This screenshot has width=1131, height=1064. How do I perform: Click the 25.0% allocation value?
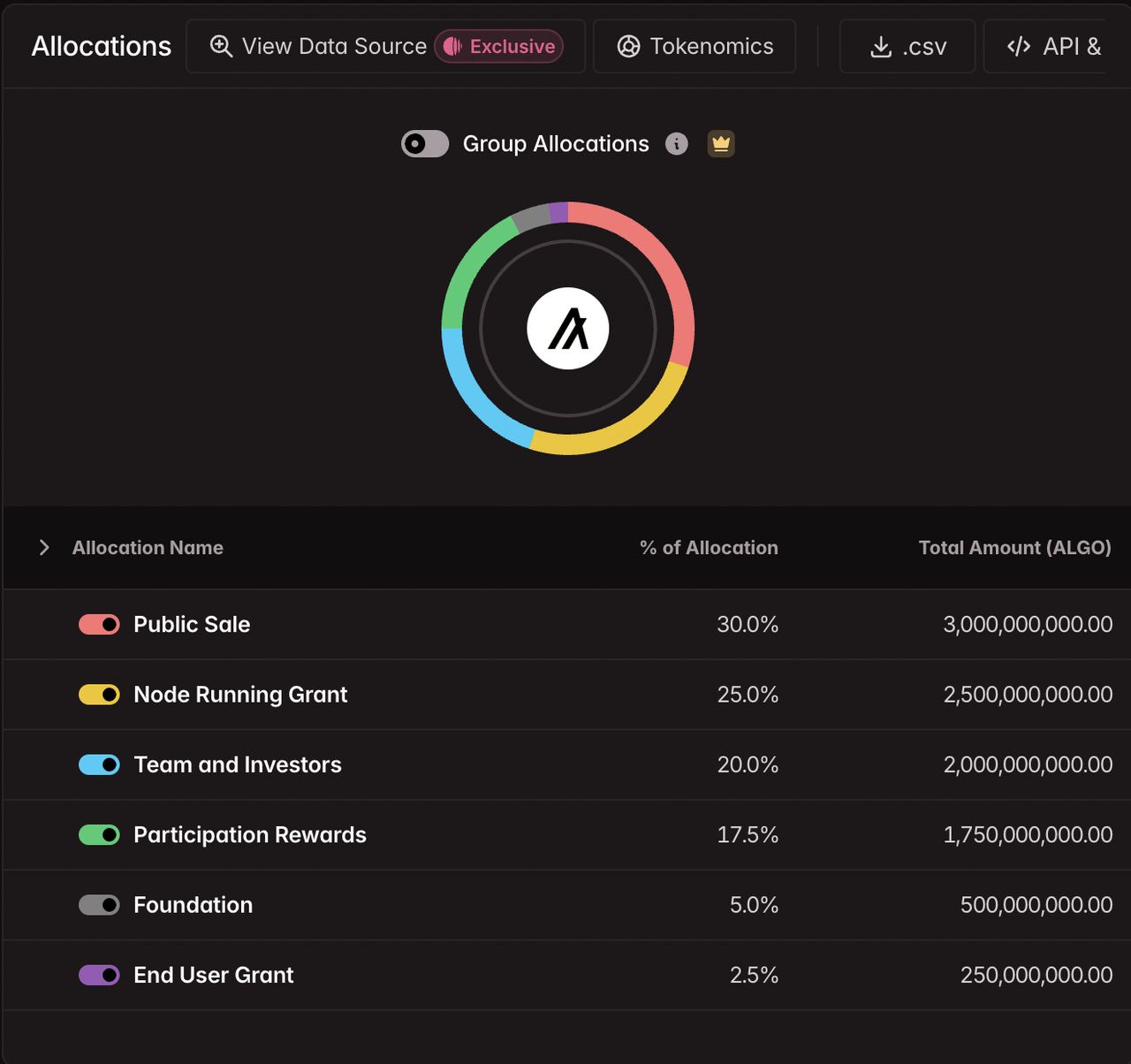click(748, 695)
